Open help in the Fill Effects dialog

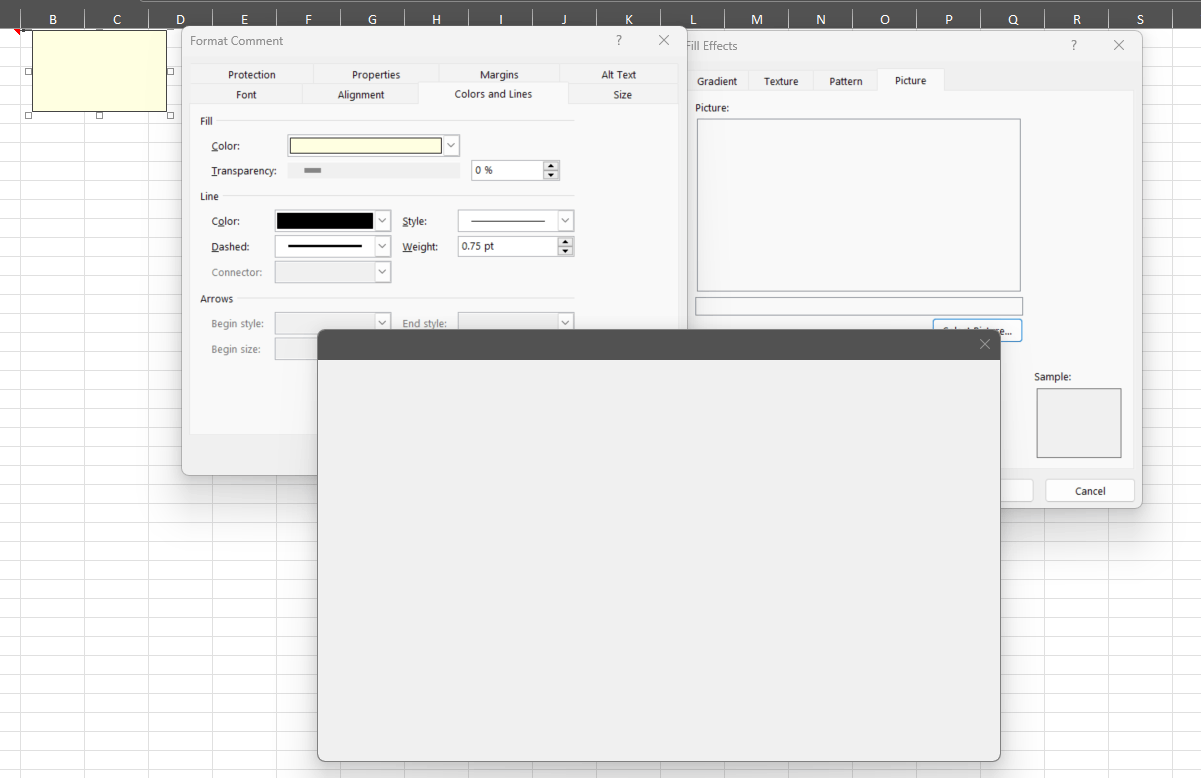[1074, 45]
